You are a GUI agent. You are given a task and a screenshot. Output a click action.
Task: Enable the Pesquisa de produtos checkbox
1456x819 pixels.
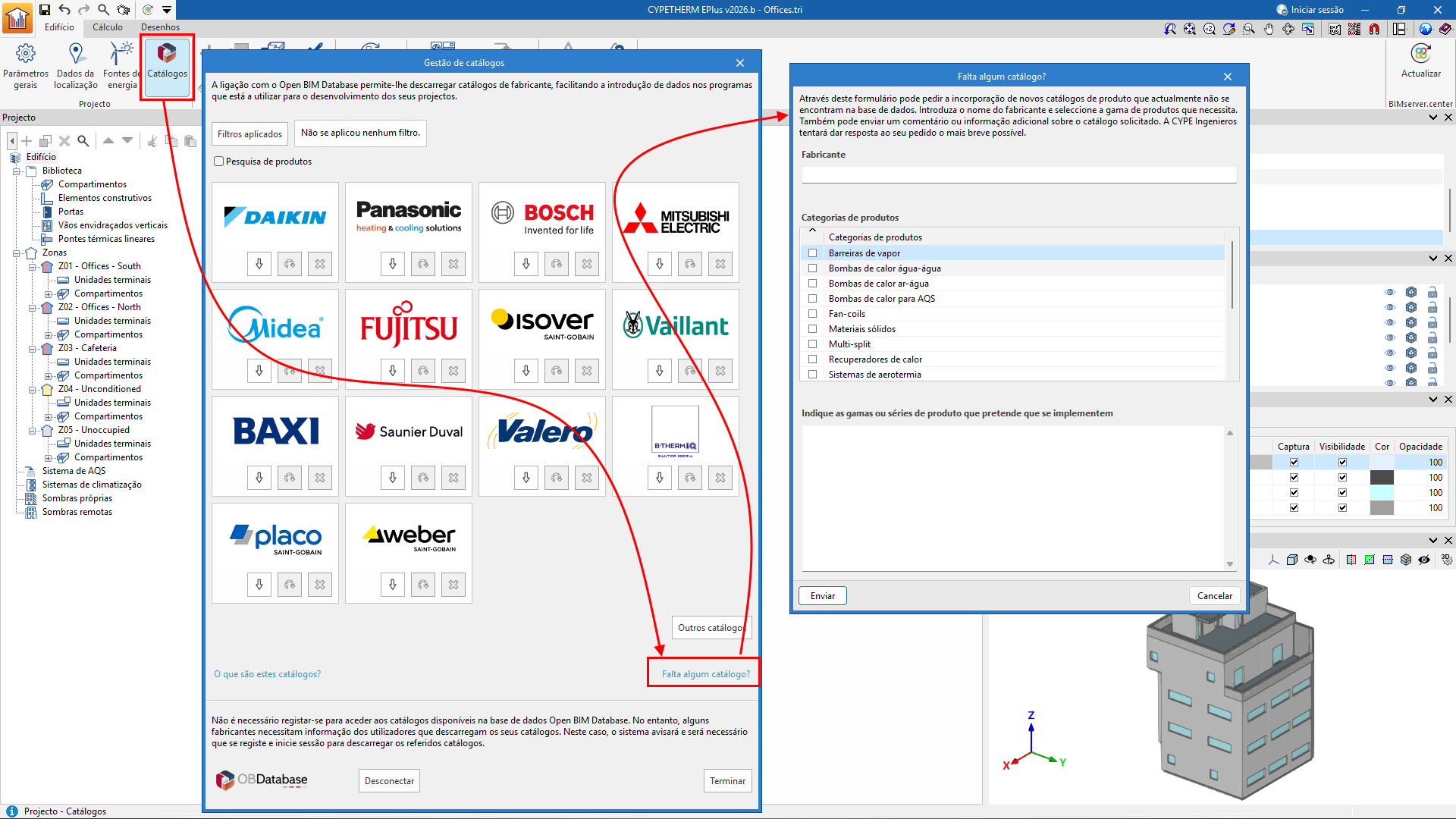[x=219, y=162]
